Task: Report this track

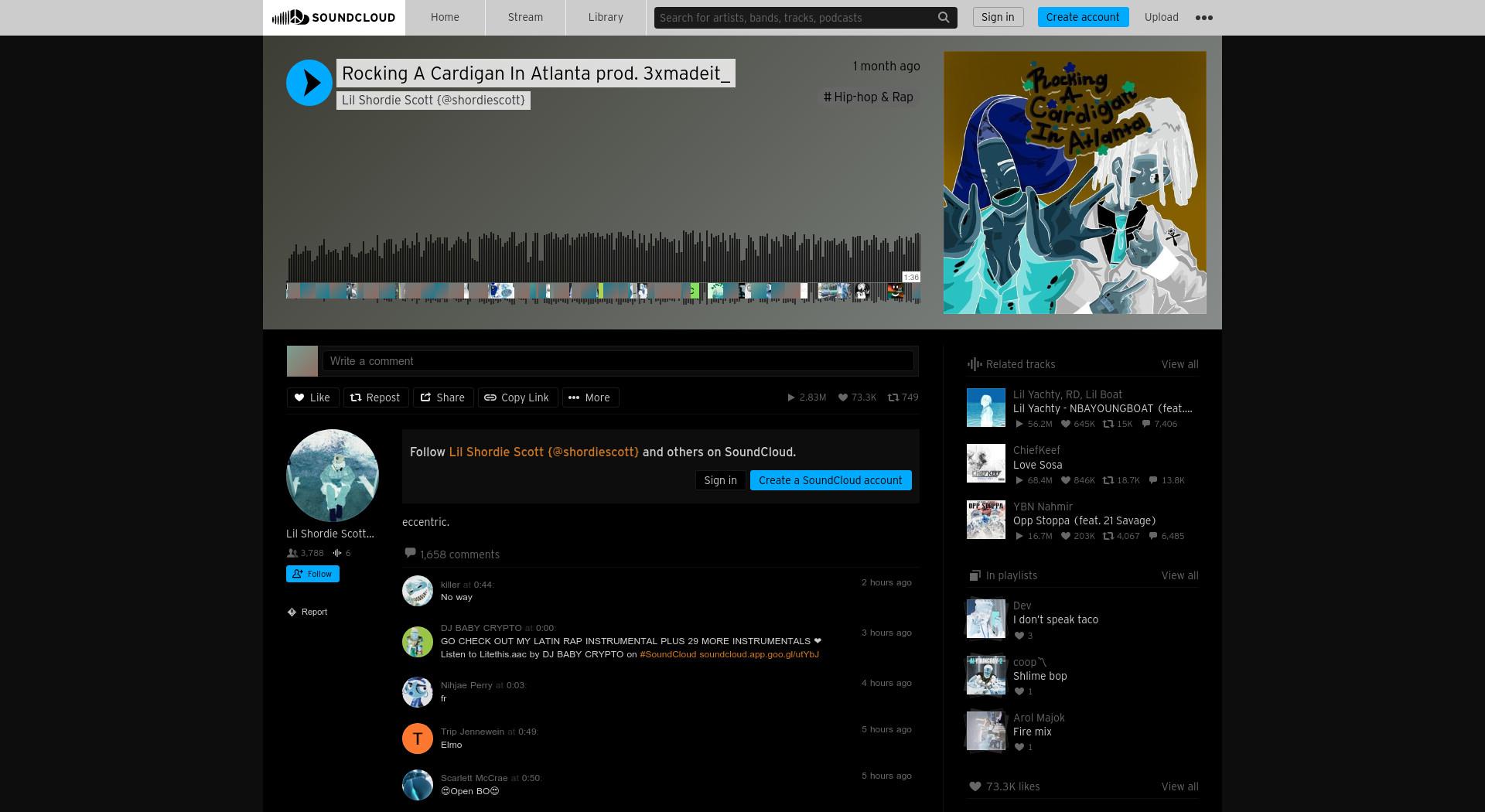Action: pos(308,612)
